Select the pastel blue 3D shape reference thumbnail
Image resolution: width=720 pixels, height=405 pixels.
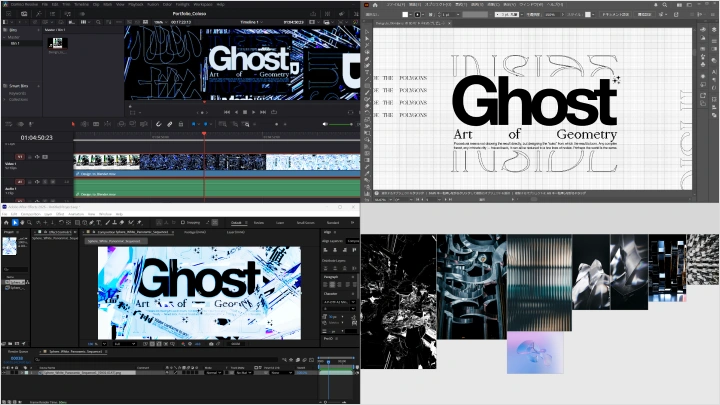pos(535,353)
